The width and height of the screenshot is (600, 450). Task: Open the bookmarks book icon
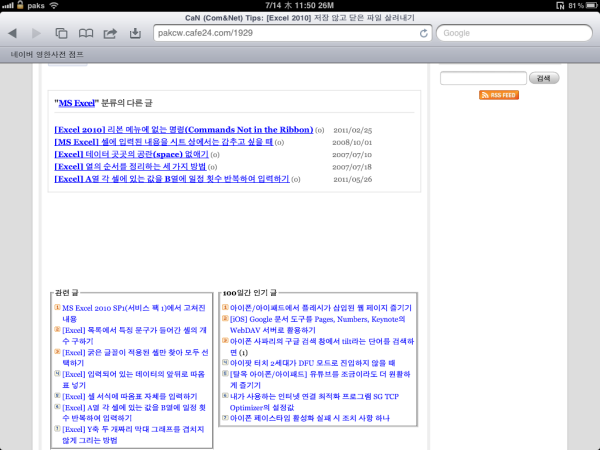[86, 33]
